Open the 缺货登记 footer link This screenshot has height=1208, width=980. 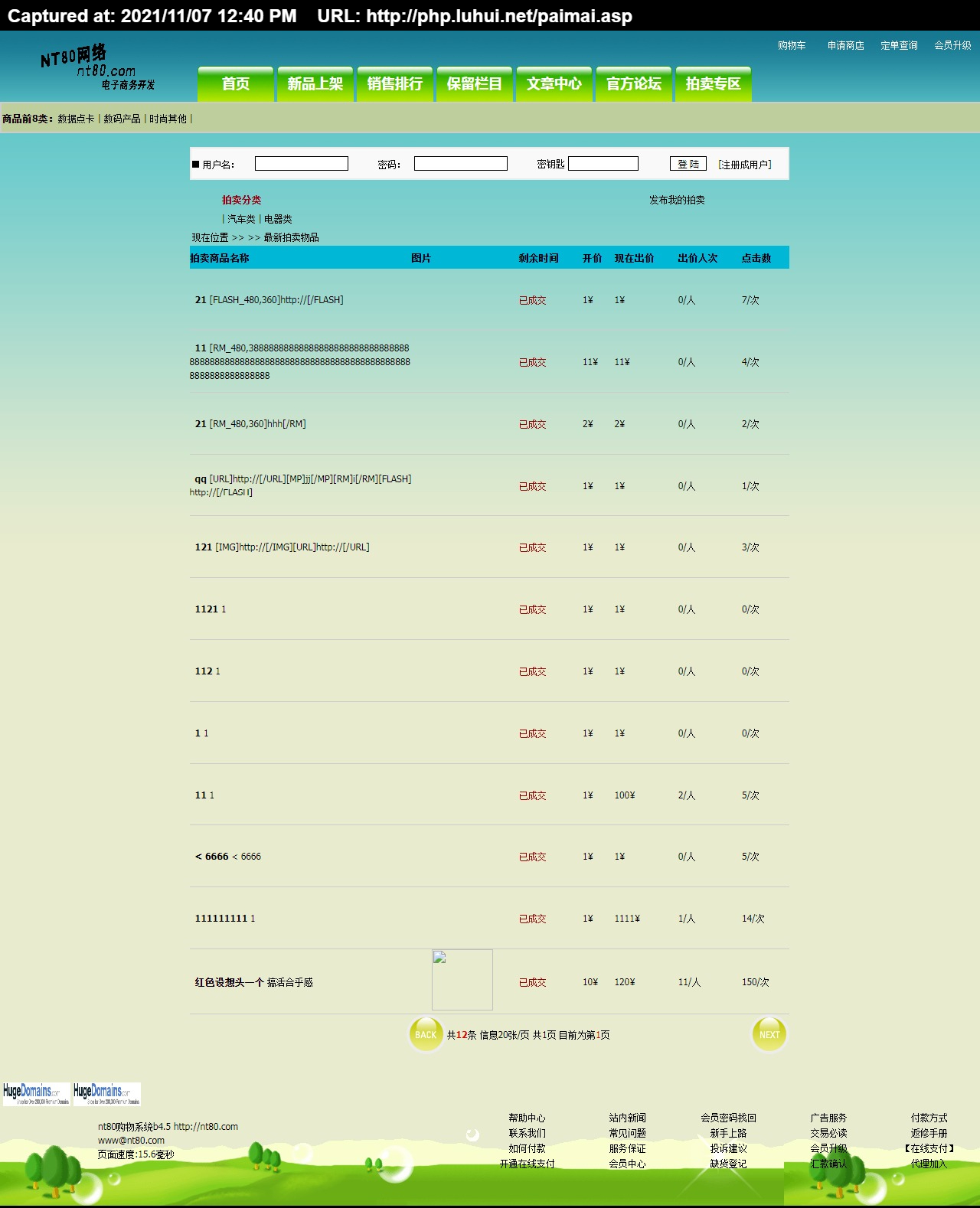click(728, 1164)
